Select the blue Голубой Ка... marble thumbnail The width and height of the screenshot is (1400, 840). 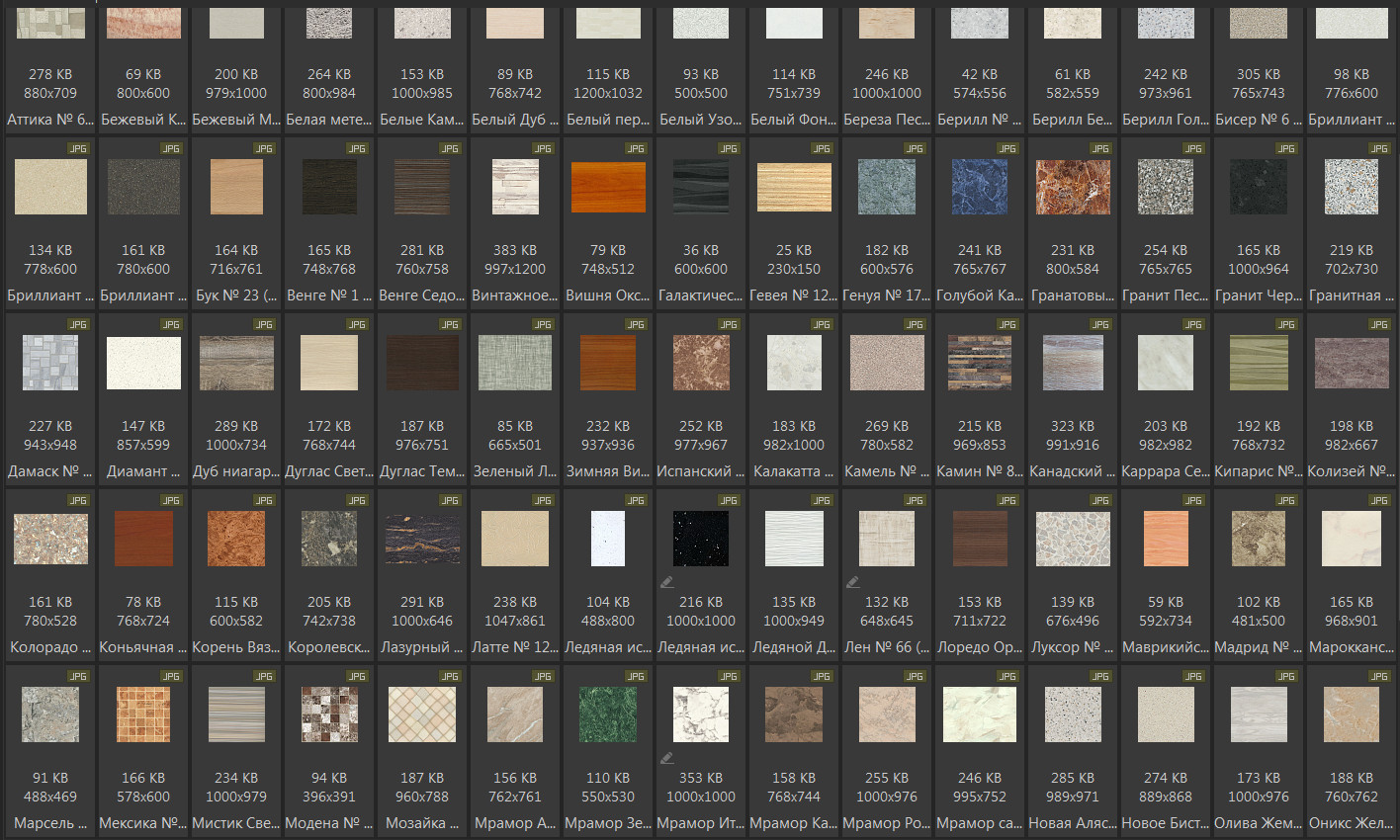980,187
